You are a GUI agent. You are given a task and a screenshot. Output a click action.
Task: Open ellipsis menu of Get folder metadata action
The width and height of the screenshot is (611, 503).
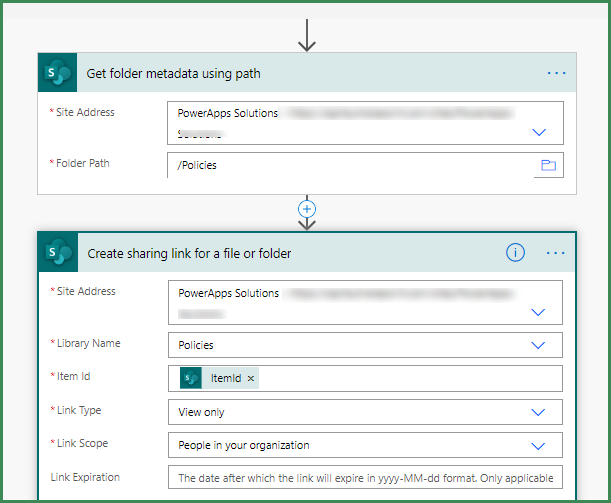[556, 73]
